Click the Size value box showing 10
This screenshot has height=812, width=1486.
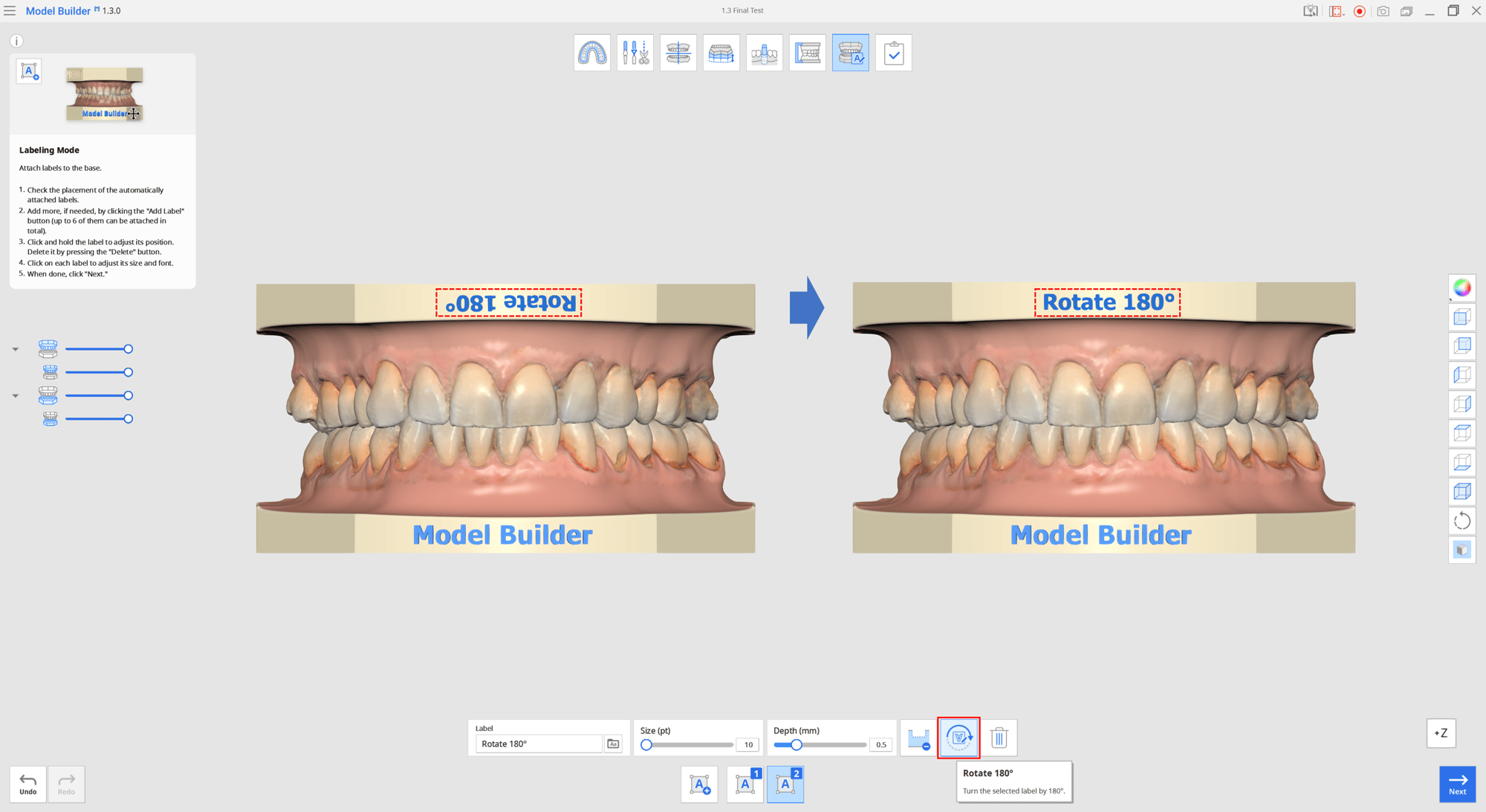coord(747,744)
